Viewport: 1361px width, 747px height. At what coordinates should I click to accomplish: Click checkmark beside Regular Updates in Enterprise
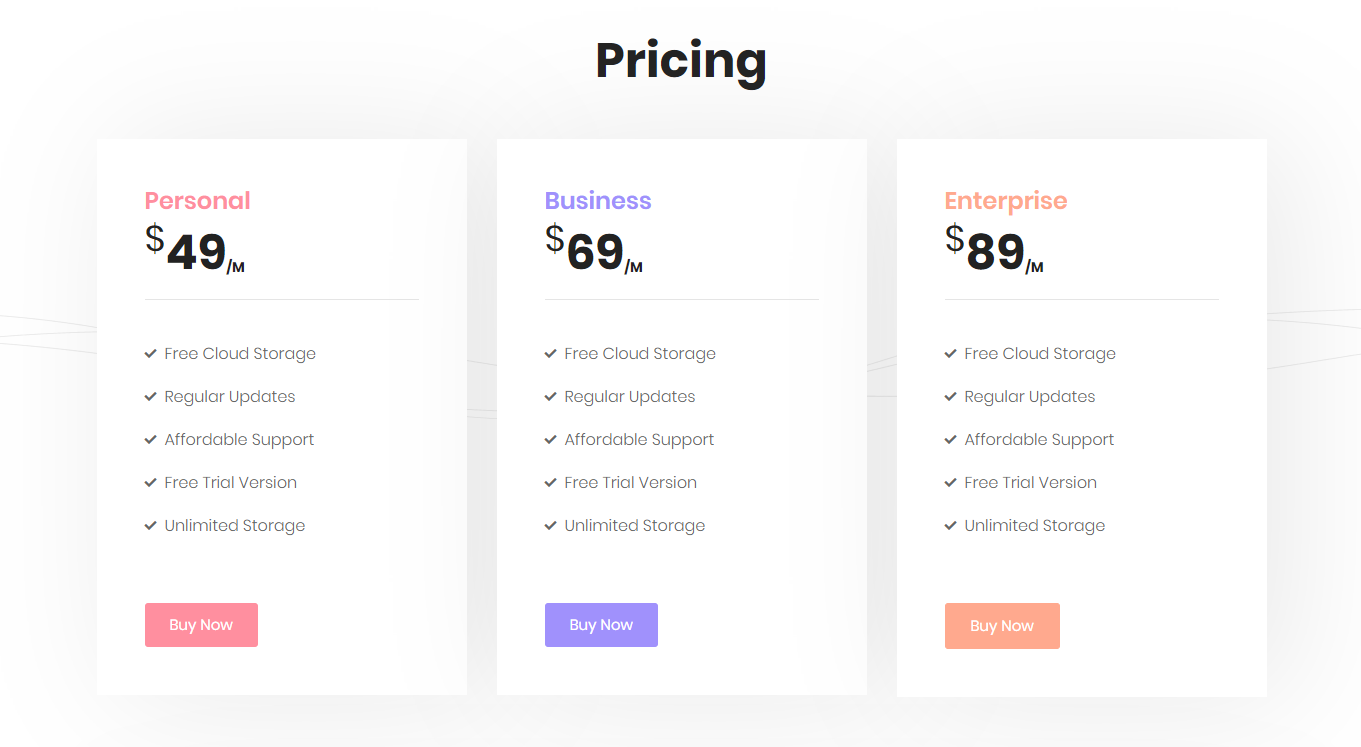pyautogui.click(x=951, y=396)
